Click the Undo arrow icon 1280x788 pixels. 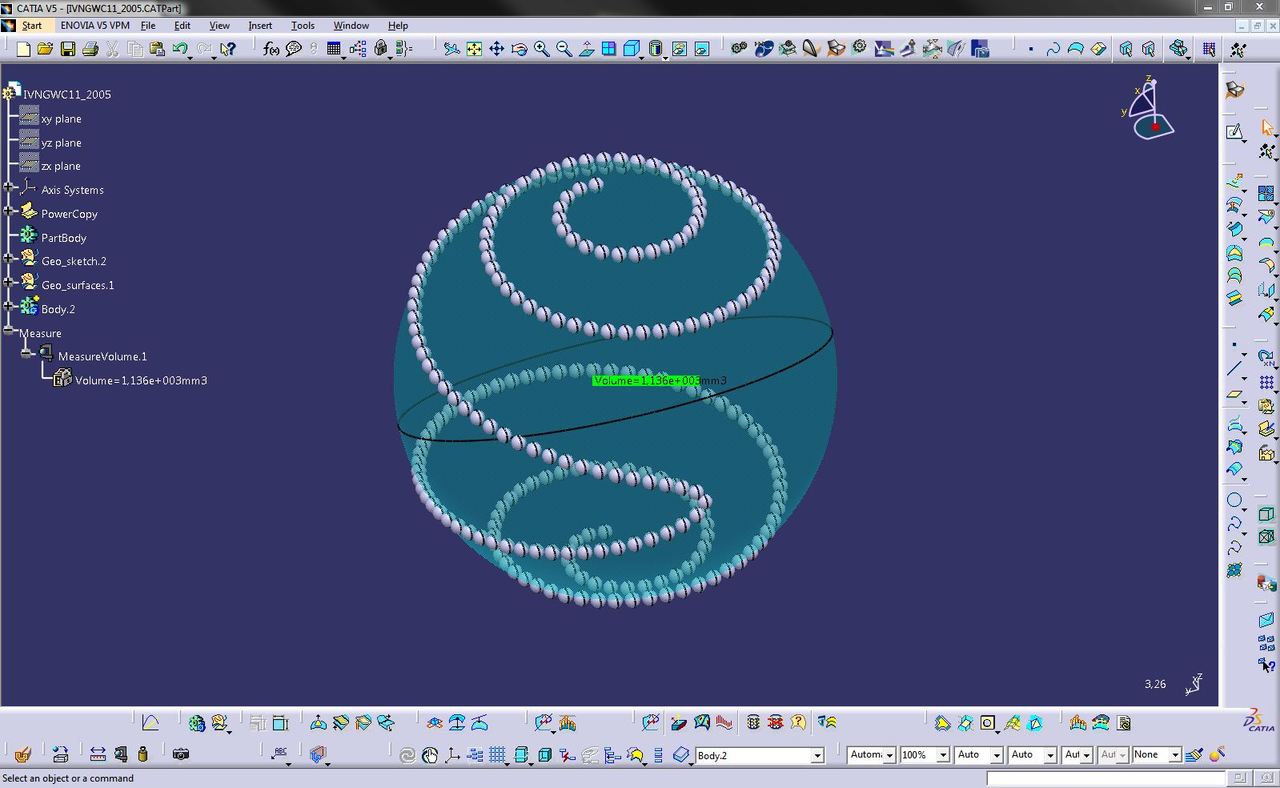point(180,49)
